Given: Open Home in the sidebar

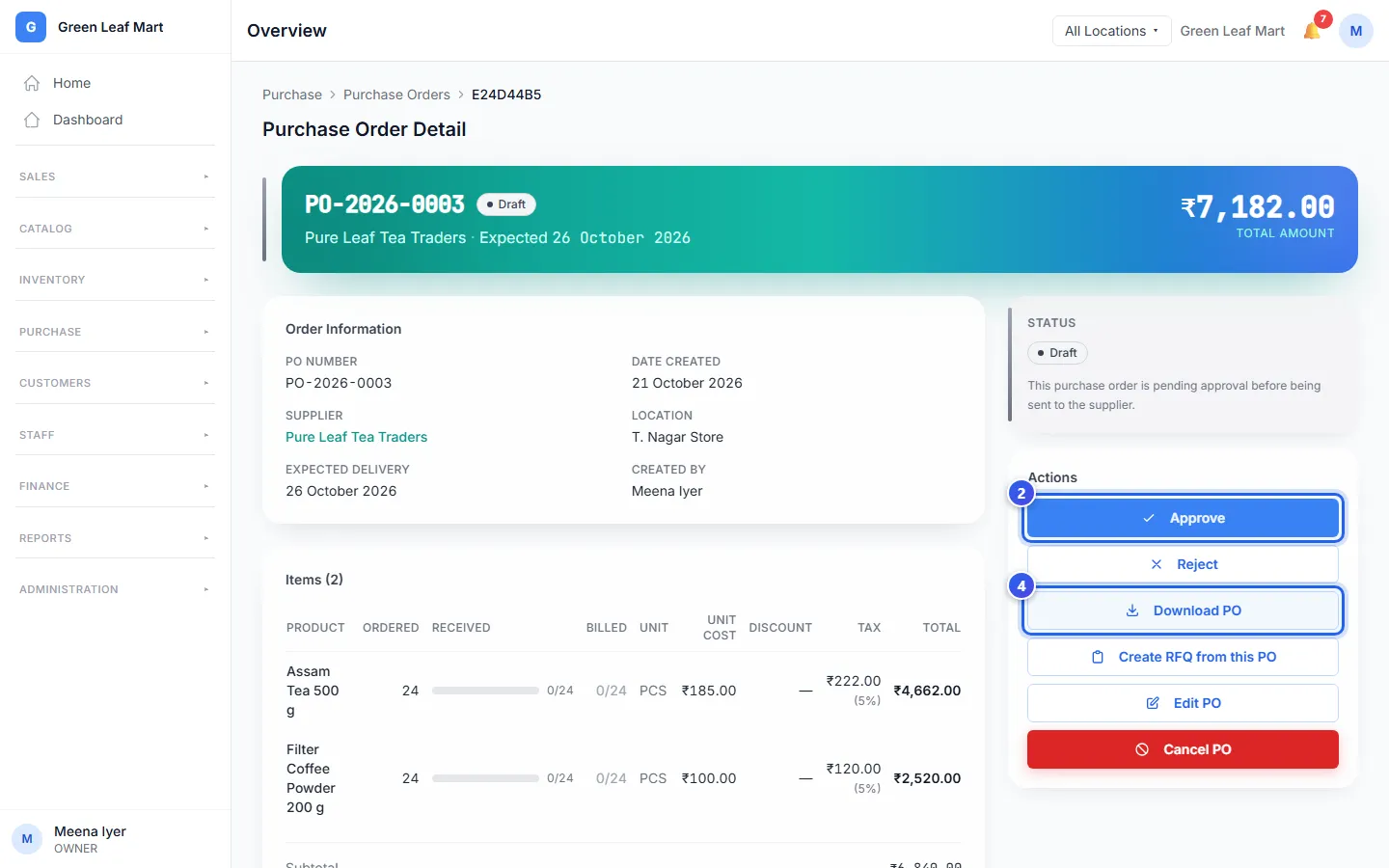Looking at the screenshot, I should 115,83.
